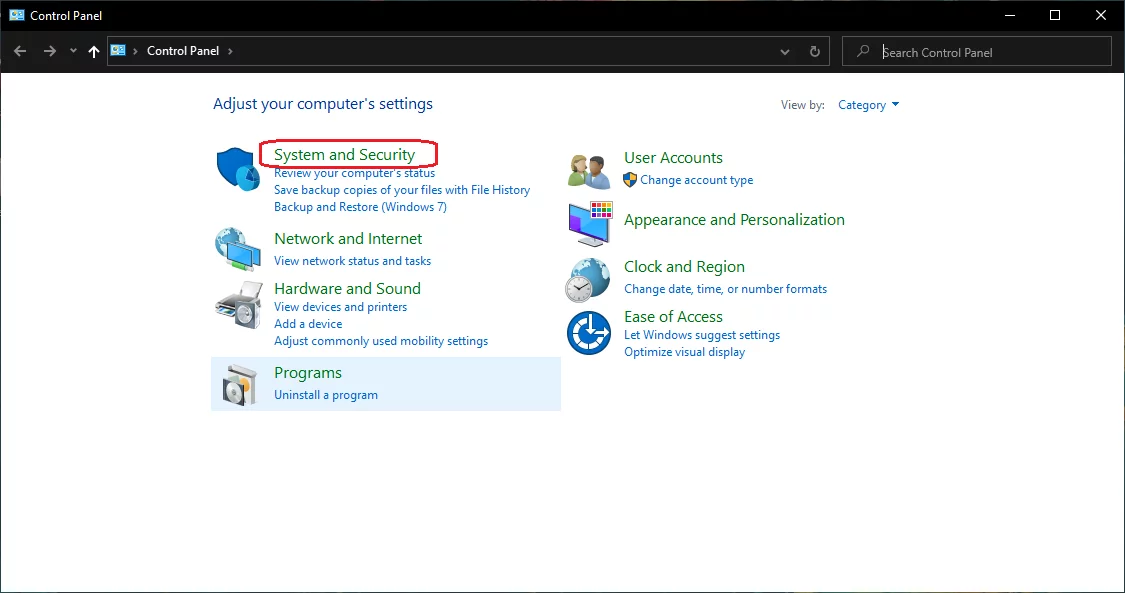Open the Programs category heading
This screenshot has width=1125, height=593.
(308, 373)
